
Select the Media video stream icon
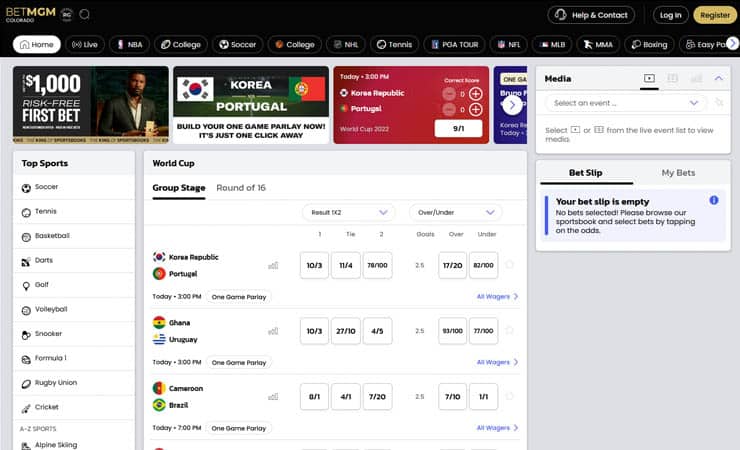(x=649, y=78)
